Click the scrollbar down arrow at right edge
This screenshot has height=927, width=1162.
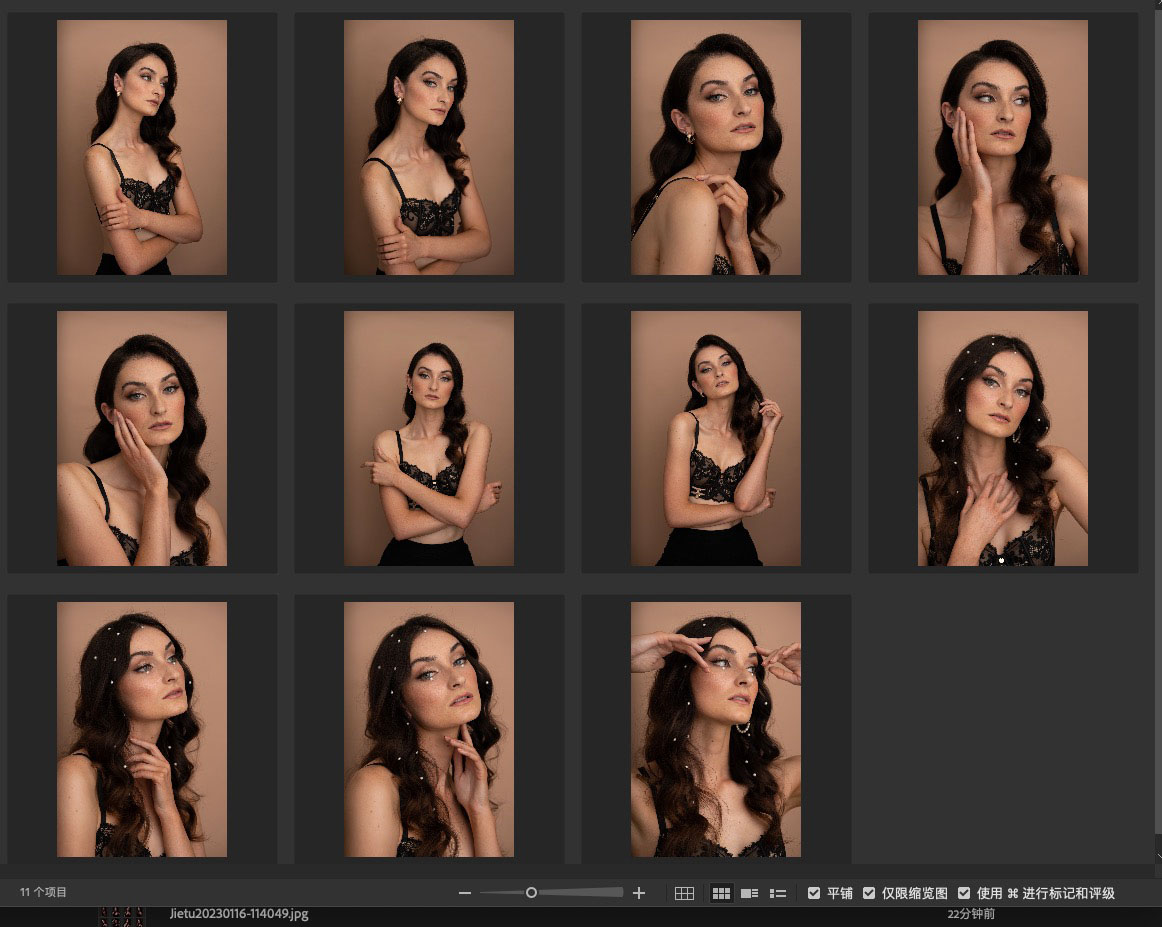(x=1157, y=857)
